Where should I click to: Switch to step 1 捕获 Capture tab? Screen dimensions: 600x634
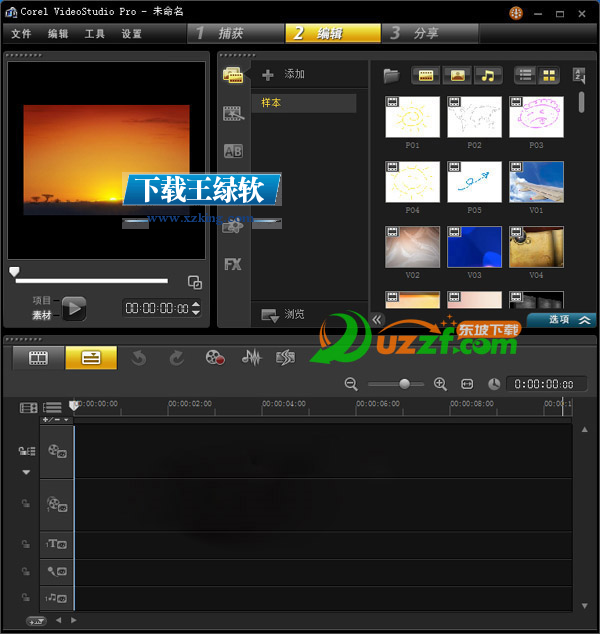[236, 33]
